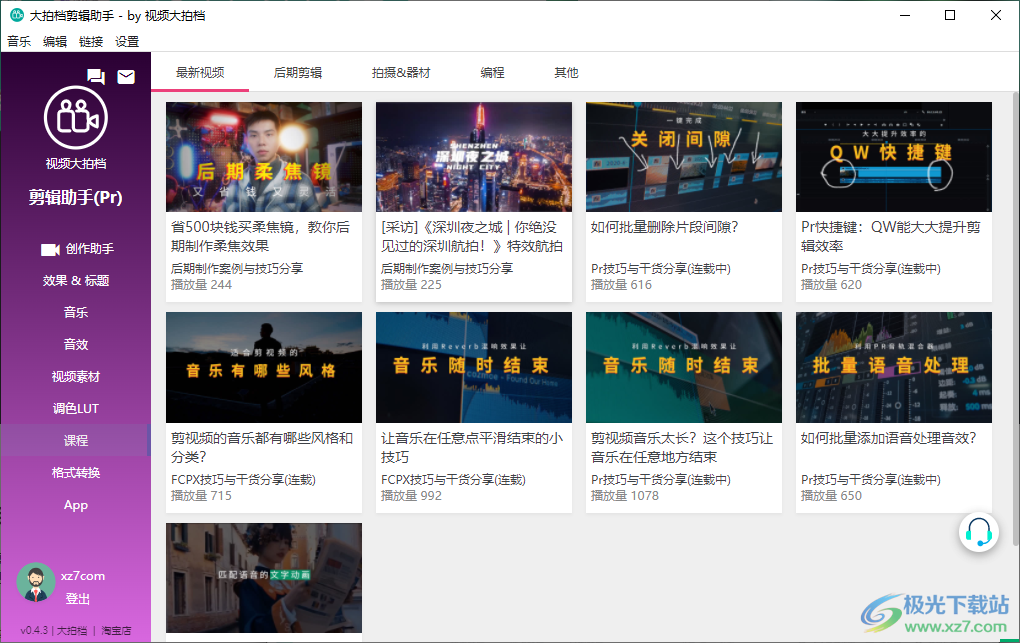Click 后期制作案例与技巧分享 under 深圳夜之城 video
The width and height of the screenshot is (1020, 643).
[x=447, y=268]
